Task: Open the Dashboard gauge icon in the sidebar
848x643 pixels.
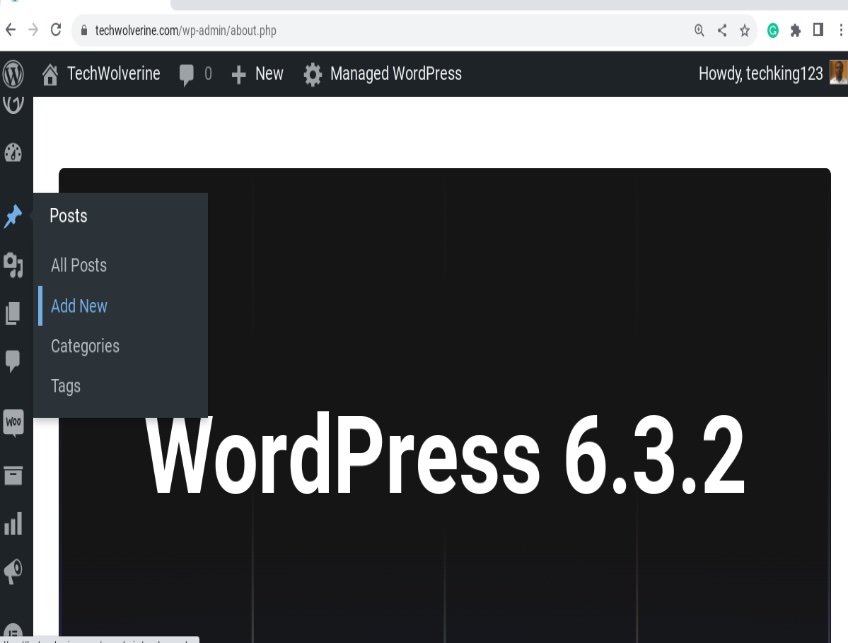Action: point(13,153)
